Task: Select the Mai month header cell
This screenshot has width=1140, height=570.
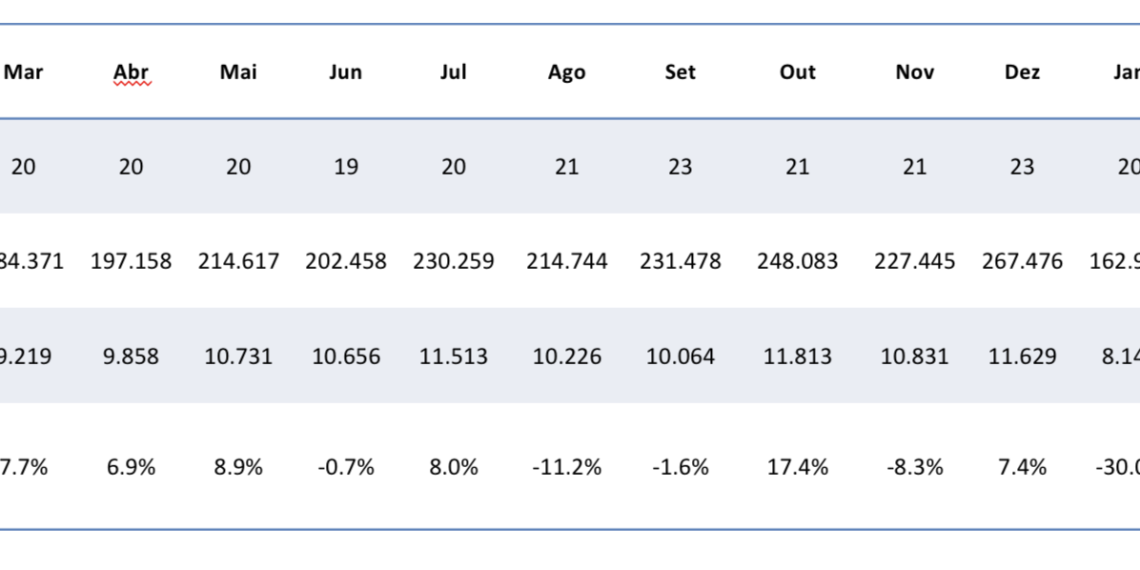Action: pos(238,72)
